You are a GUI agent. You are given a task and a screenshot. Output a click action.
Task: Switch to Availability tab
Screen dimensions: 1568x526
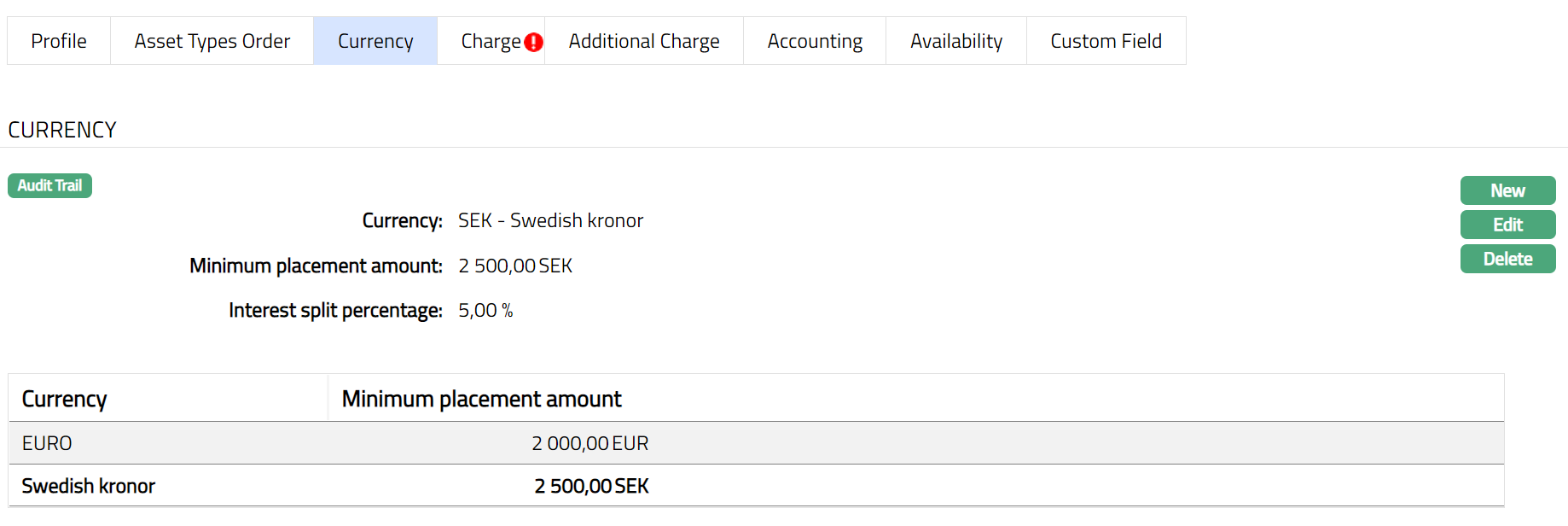click(956, 41)
